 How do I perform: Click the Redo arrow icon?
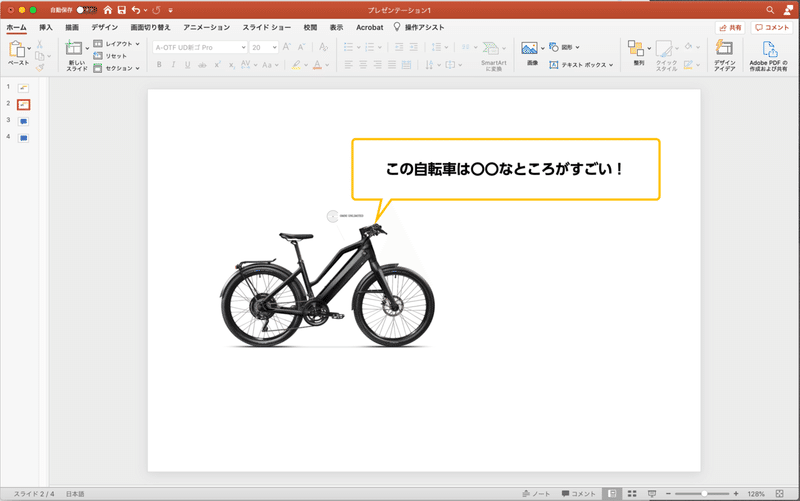pyautogui.click(x=157, y=10)
